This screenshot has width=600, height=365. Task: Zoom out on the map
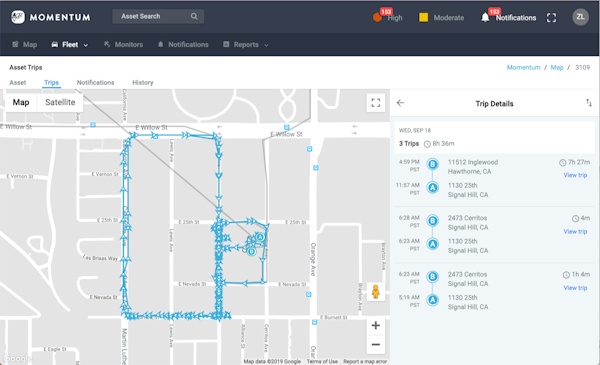(376, 344)
